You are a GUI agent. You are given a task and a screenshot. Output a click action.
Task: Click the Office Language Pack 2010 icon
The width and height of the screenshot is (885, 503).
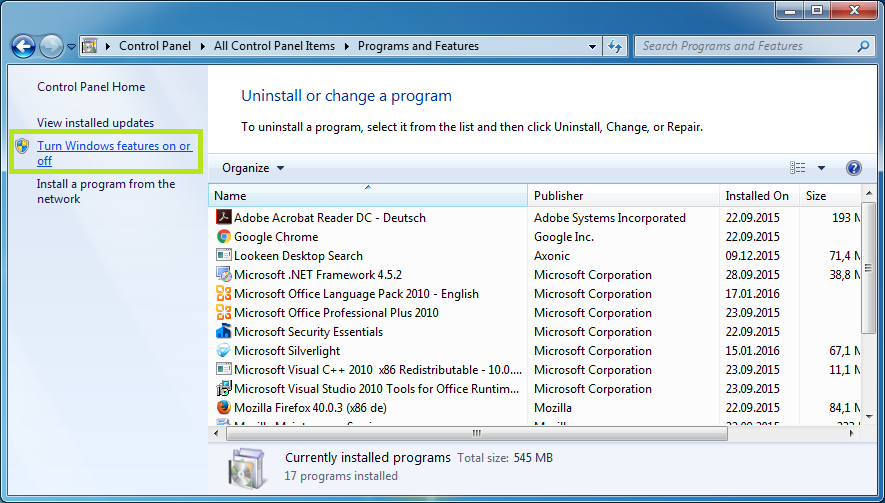(224, 294)
